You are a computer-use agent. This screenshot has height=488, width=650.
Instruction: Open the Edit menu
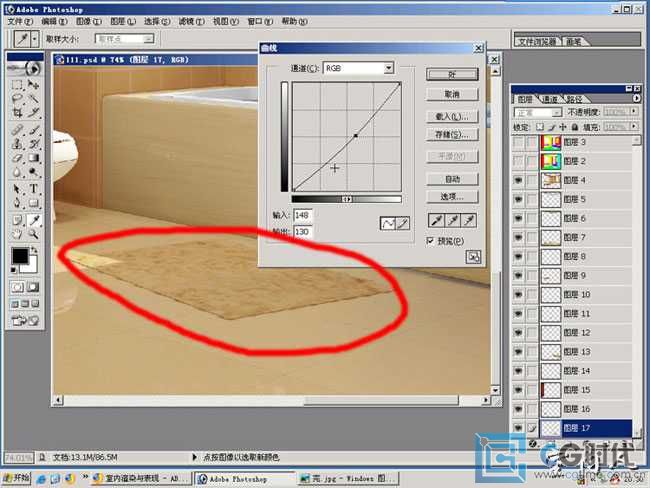54,21
